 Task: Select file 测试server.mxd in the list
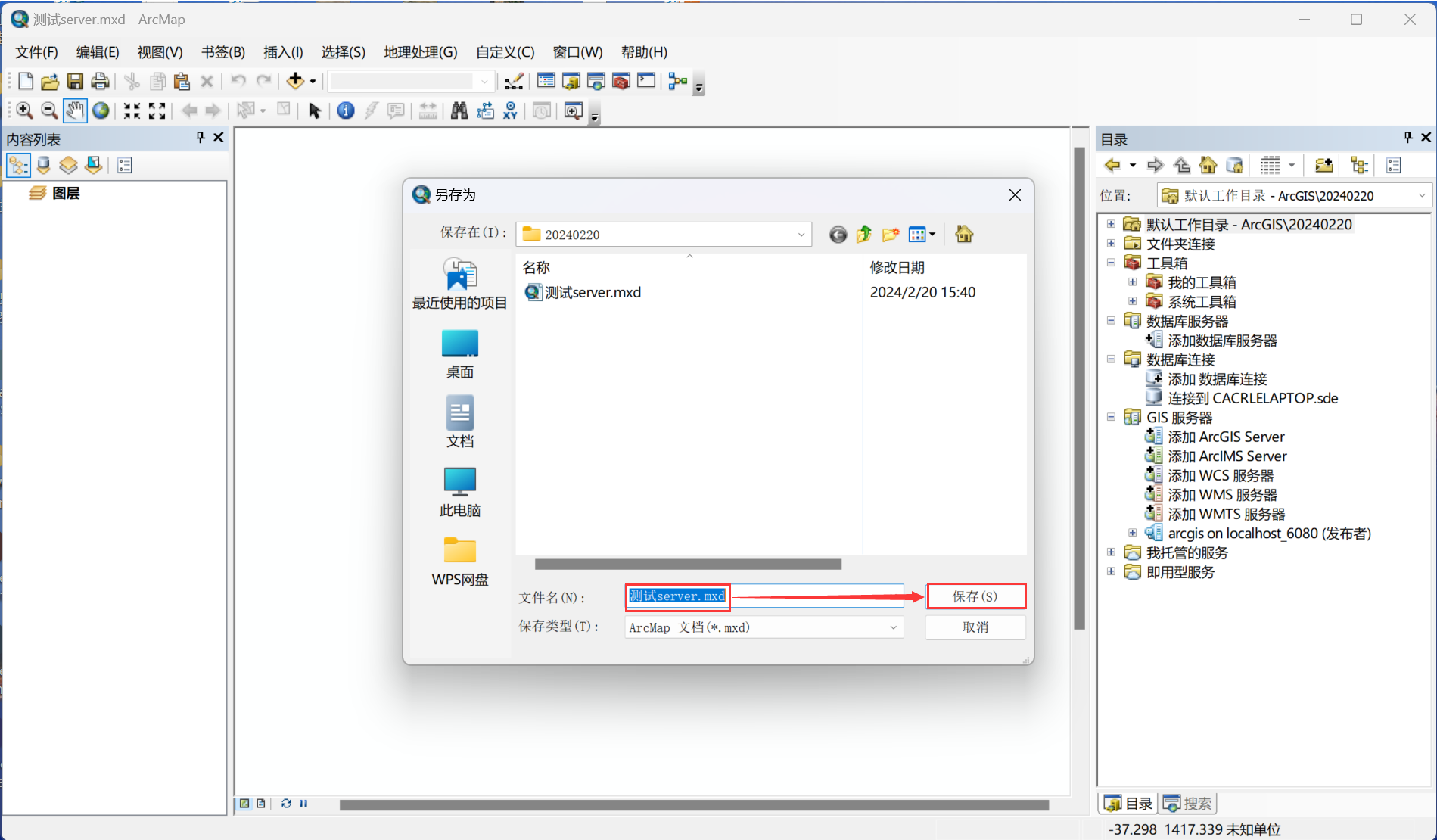(x=583, y=293)
